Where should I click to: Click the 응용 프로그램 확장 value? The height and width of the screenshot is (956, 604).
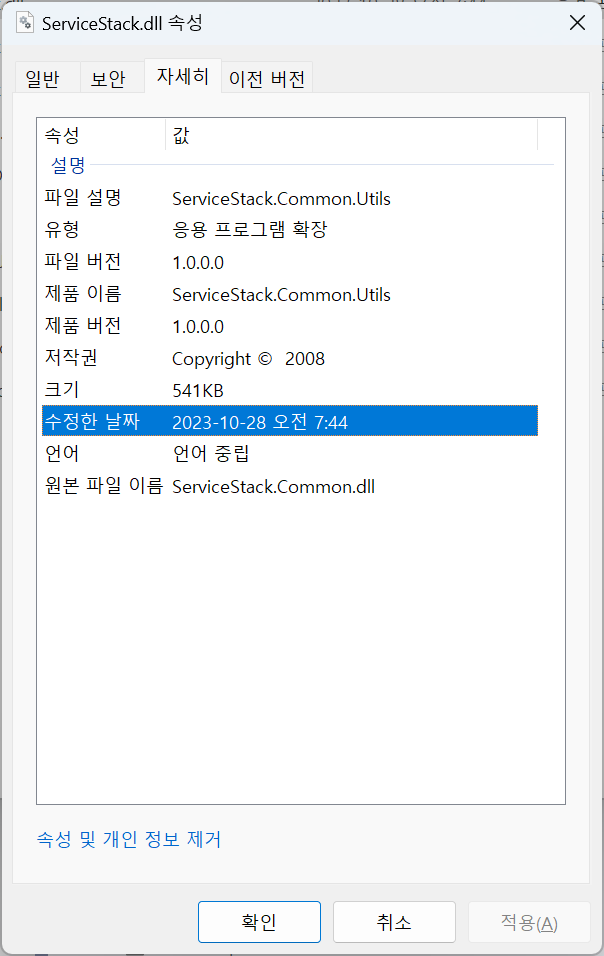click(x=250, y=230)
